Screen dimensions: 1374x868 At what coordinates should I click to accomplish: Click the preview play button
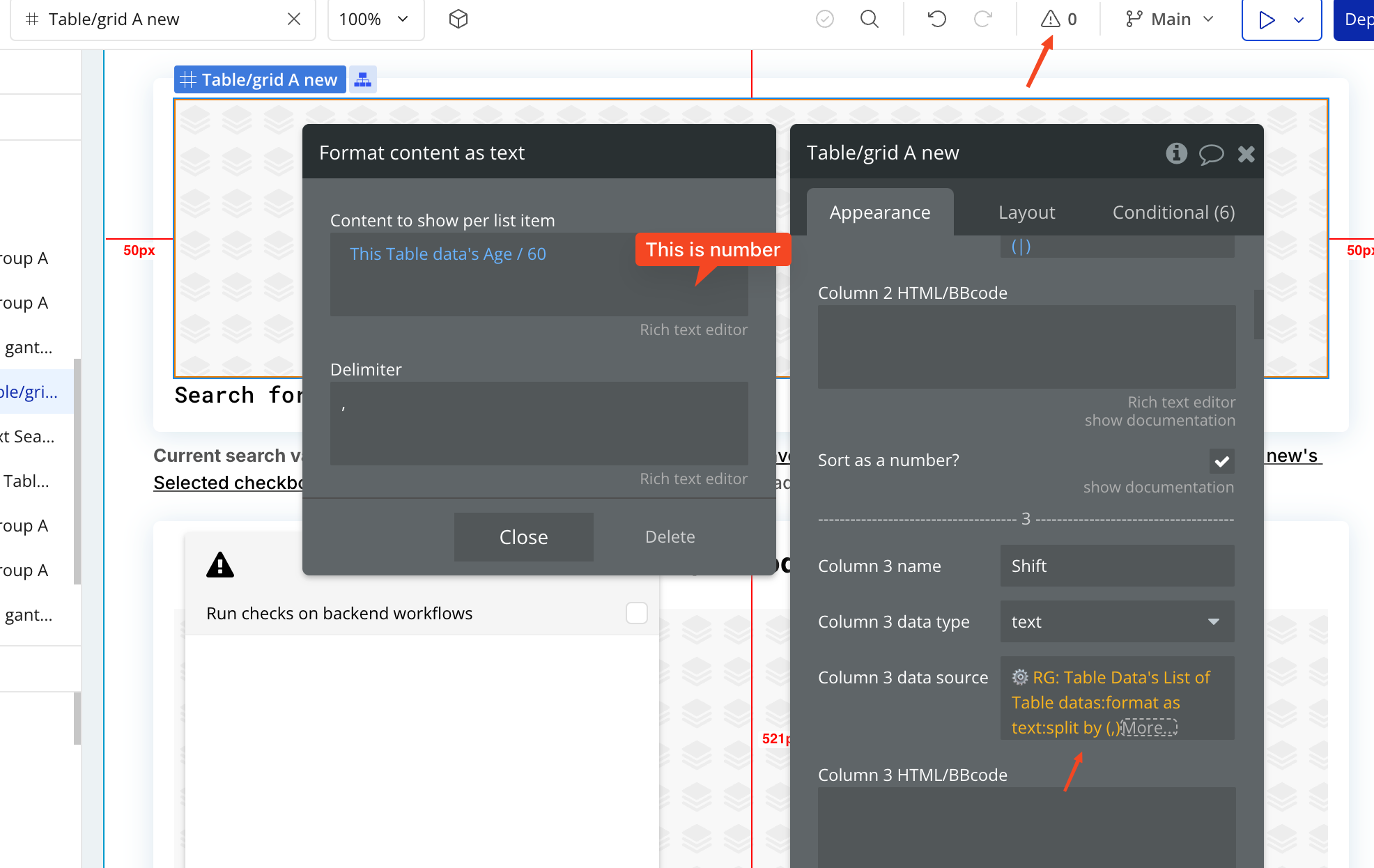[x=1267, y=20]
